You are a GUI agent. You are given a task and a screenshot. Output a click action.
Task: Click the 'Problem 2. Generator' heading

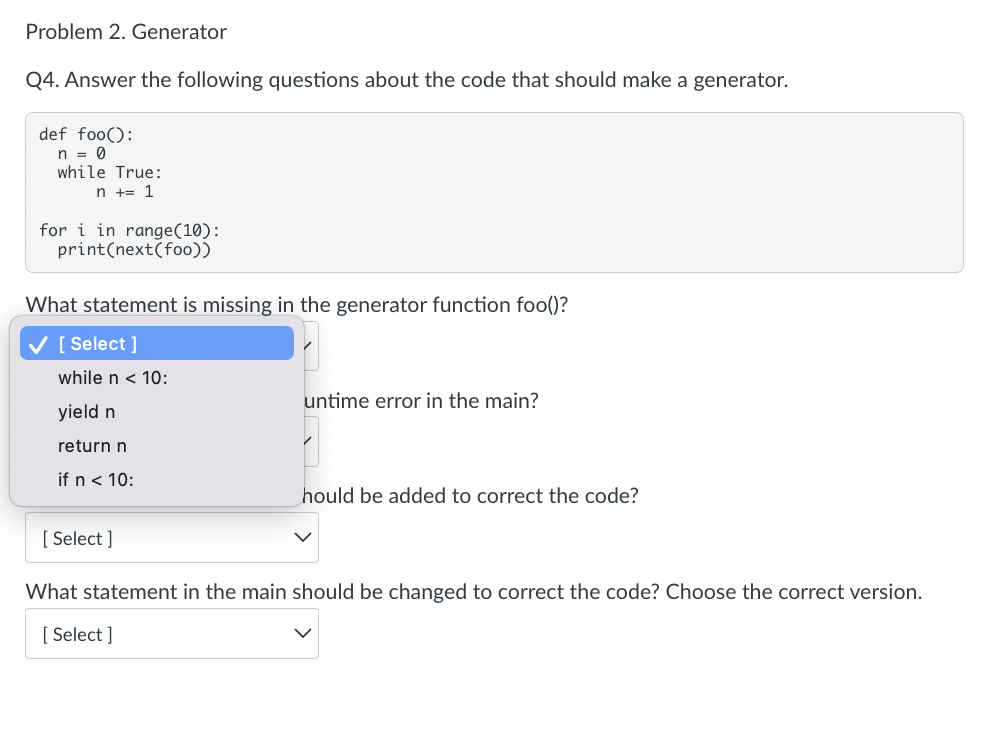click(126, 31)
